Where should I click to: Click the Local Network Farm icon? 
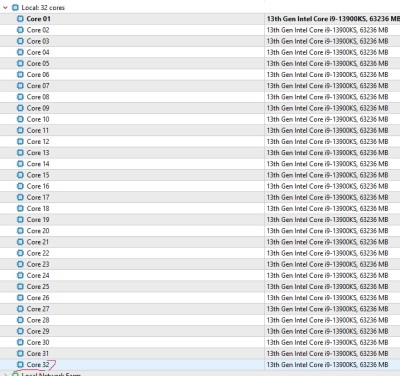click(x=15, y=374)
